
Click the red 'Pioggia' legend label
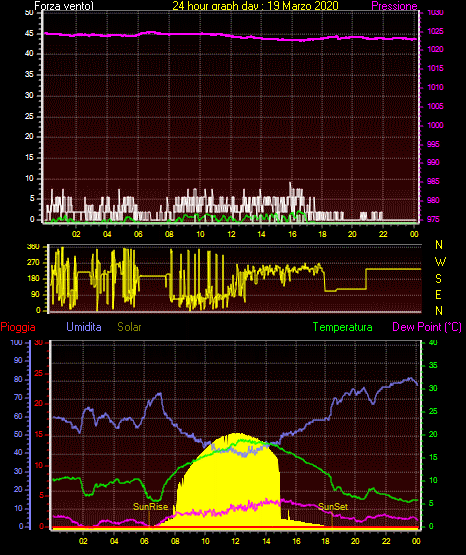18,327
